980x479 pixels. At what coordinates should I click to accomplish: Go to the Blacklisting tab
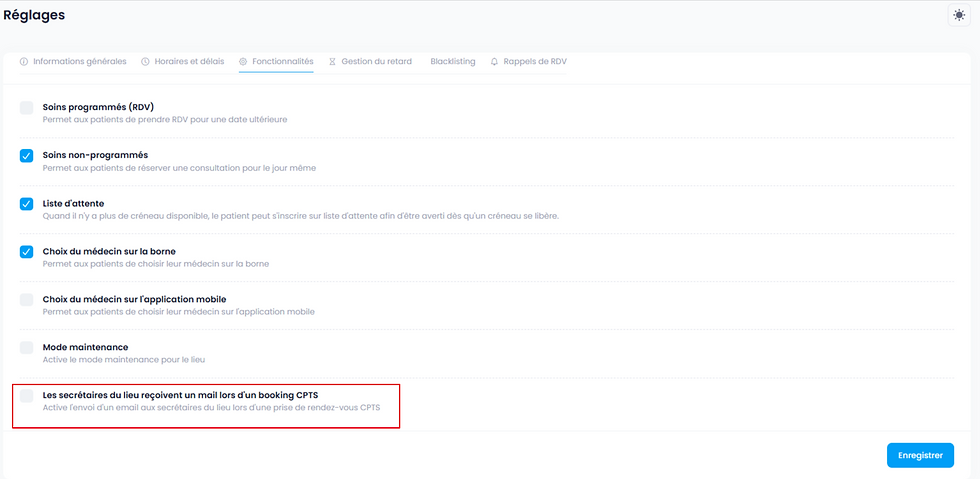[452, 61]
